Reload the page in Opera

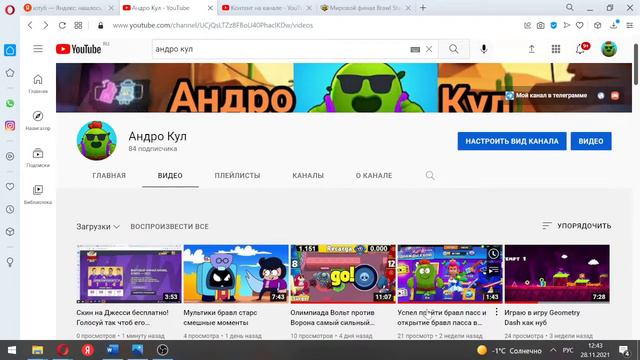coord(62,25)
